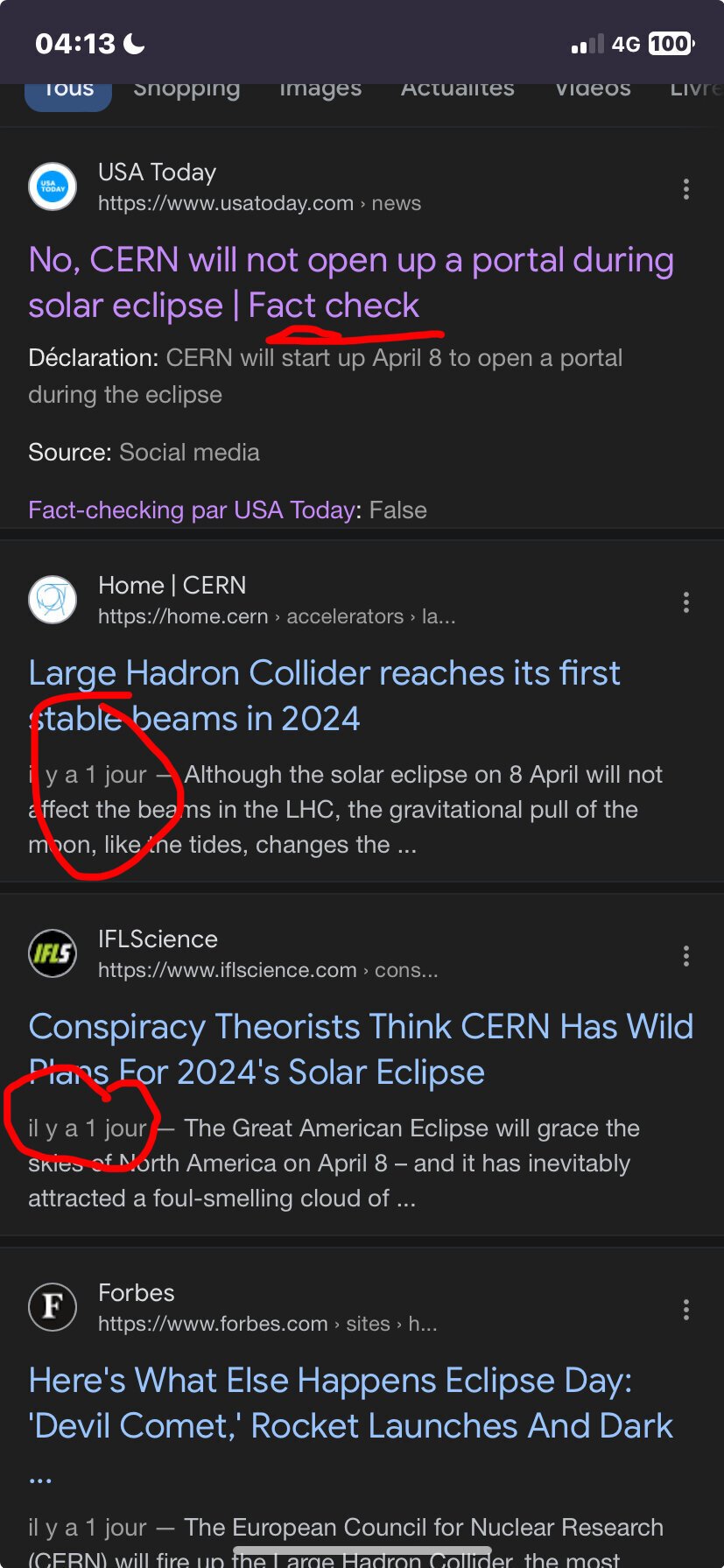Tap the battery indicator in status bar

671,44
